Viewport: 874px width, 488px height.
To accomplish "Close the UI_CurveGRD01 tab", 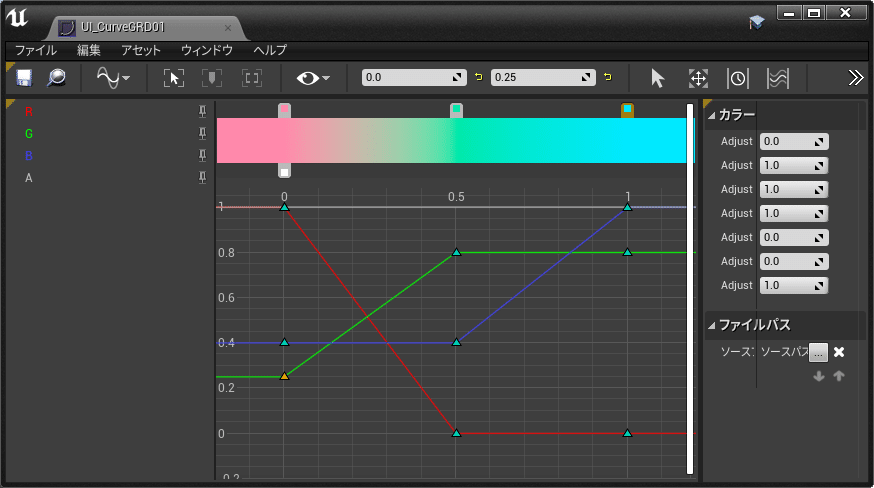I will click(228, 28).
